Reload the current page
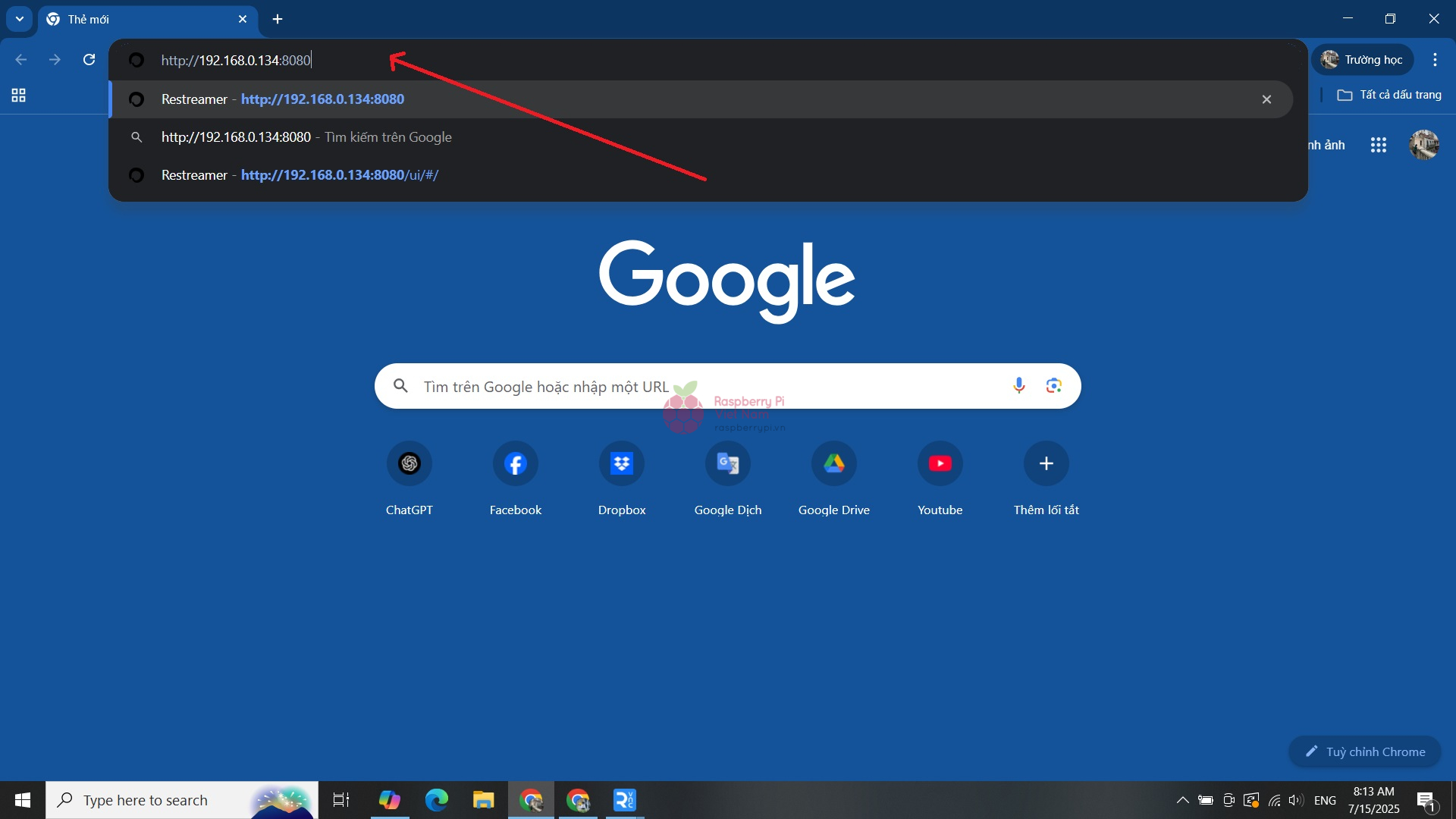Screen dimensions: 1456x819 pos(89,60)
